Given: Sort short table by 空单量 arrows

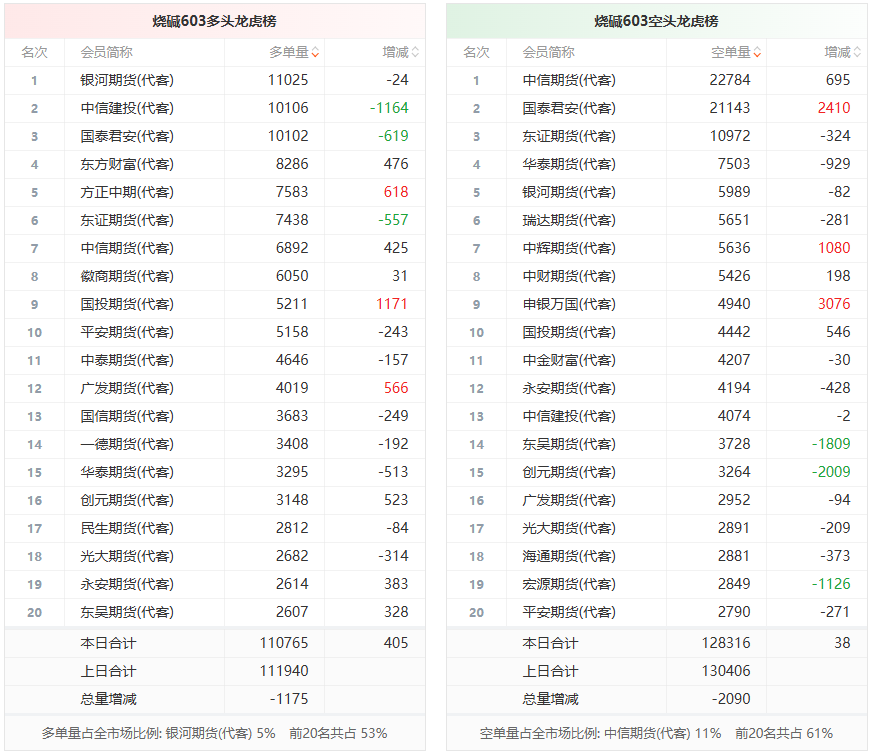Looking at the screenshot, I should click(x=757, y=53).
